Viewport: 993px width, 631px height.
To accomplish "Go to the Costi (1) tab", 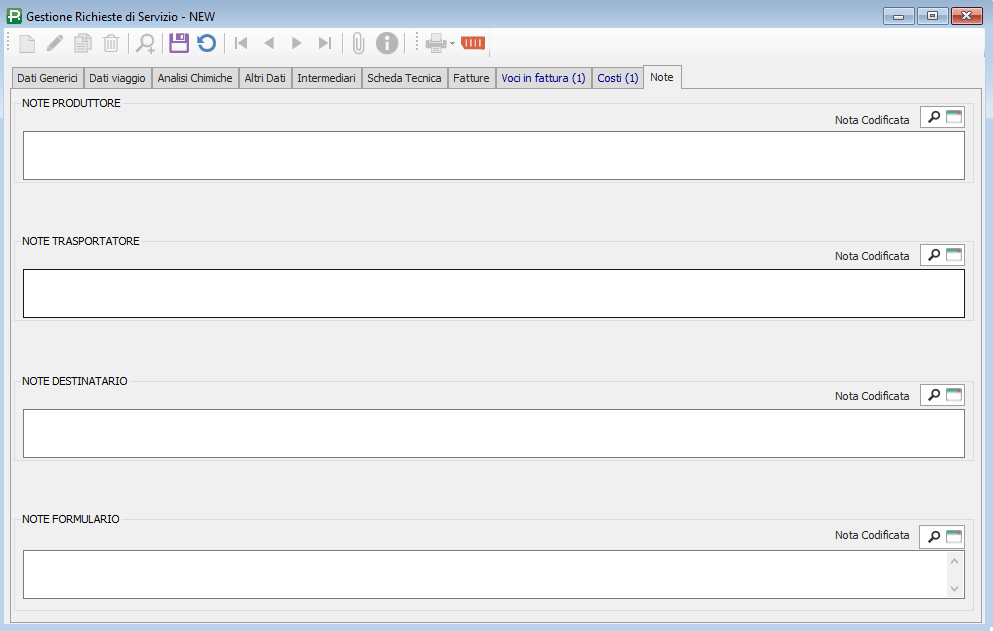I will (618, 78).
